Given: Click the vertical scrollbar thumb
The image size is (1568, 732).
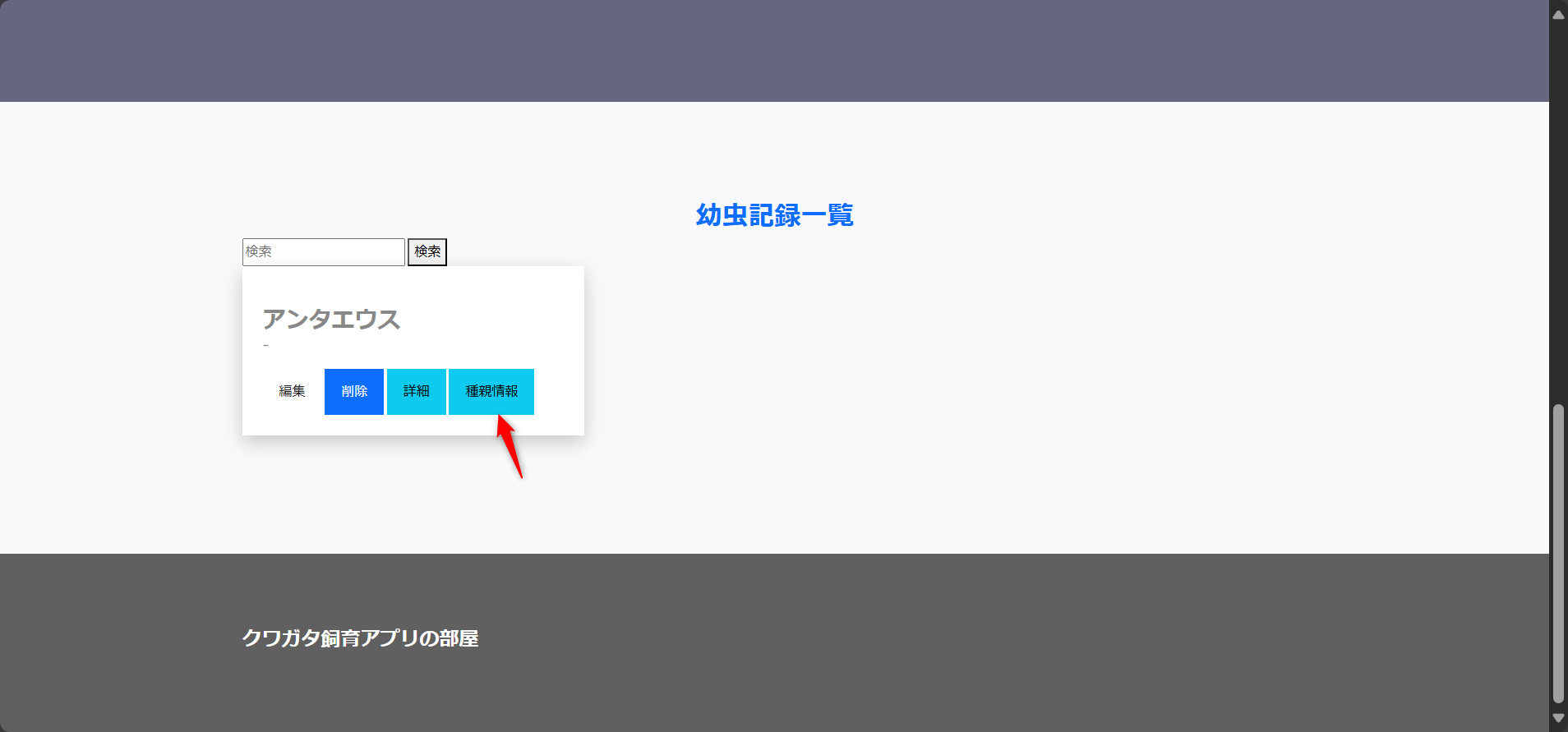Looking at the screenshot, I should [x=1558, y=554].
